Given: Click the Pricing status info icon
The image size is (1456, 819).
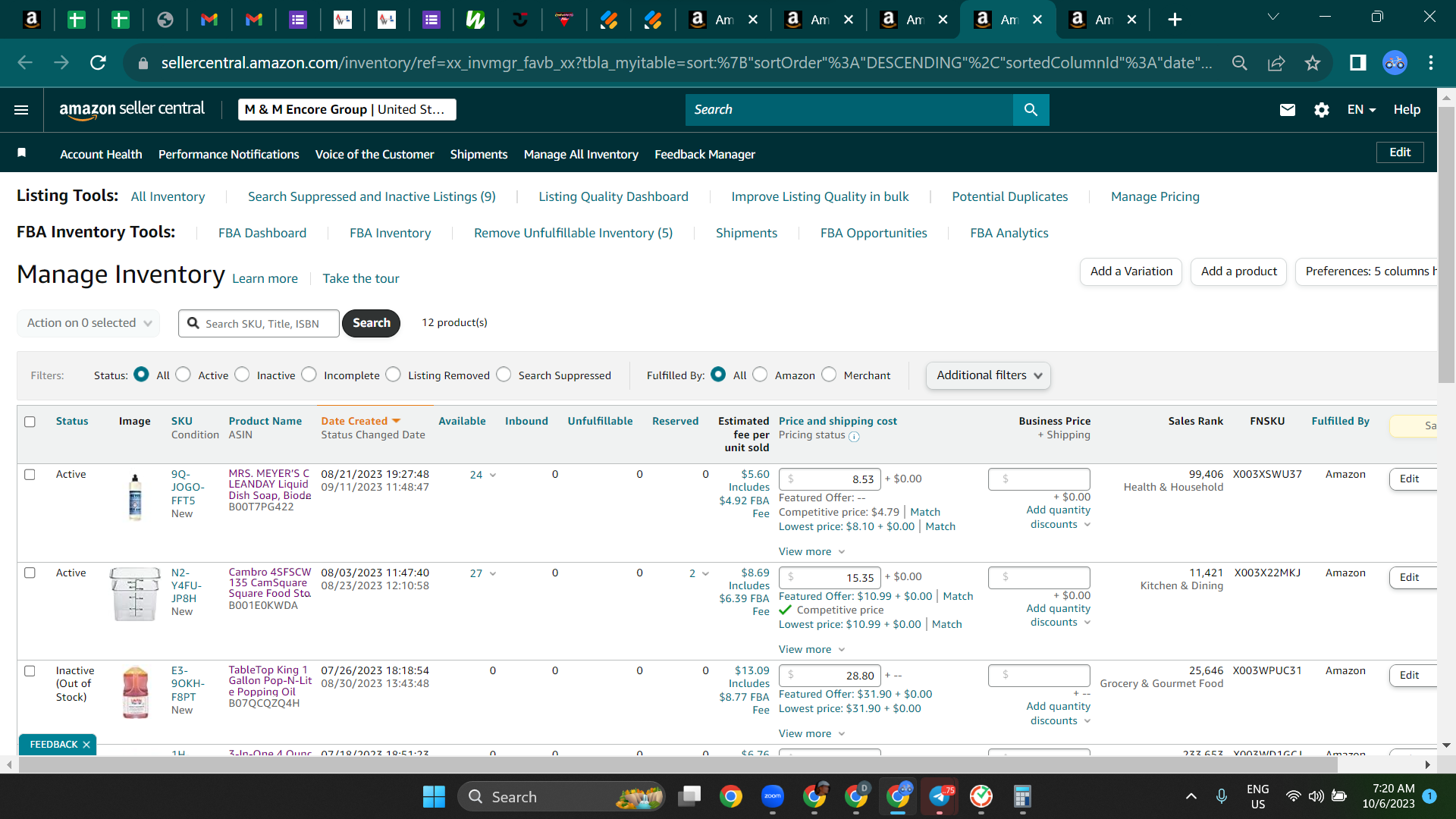Looking at the screenshot, I should click(x=854, y=436).
